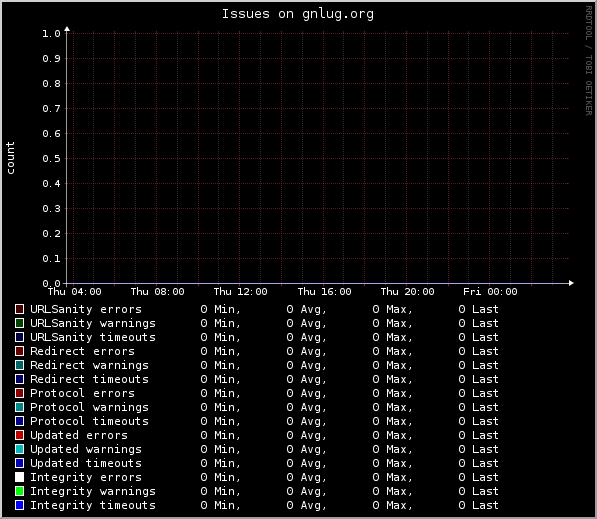Select the Redirect warnings teal swatch
This screenshot has height=519, width=597.
(x=19, y=365)
